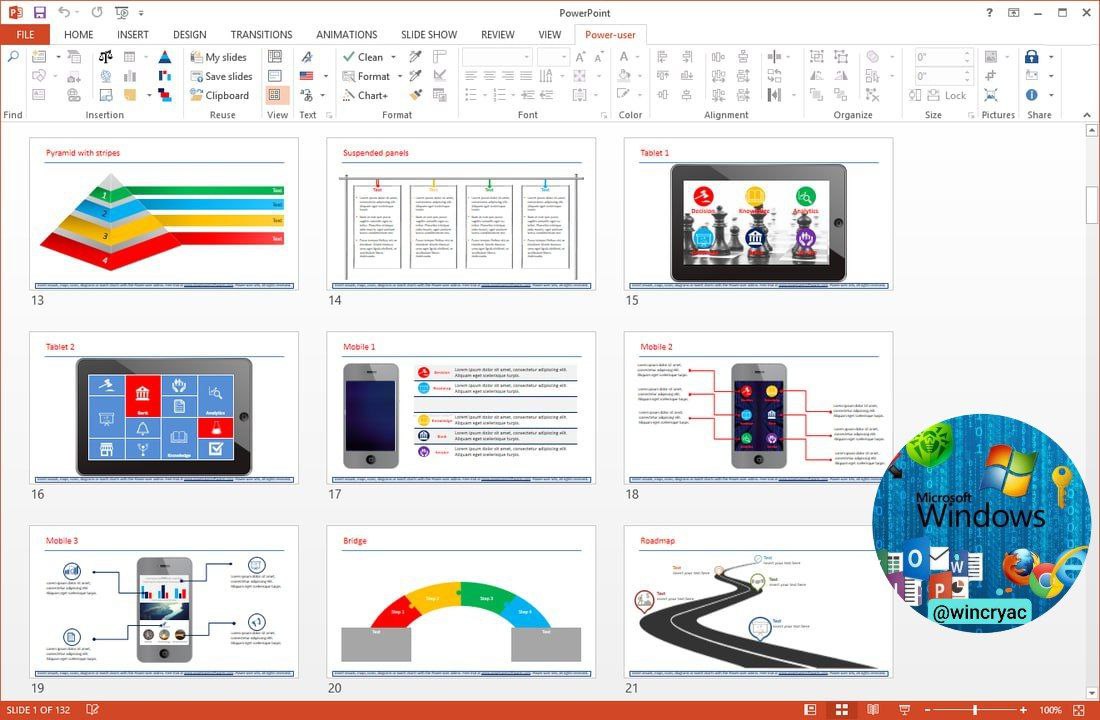Open the font name combo box
This screenshot has height=720, width=1100.
(497, 57)
